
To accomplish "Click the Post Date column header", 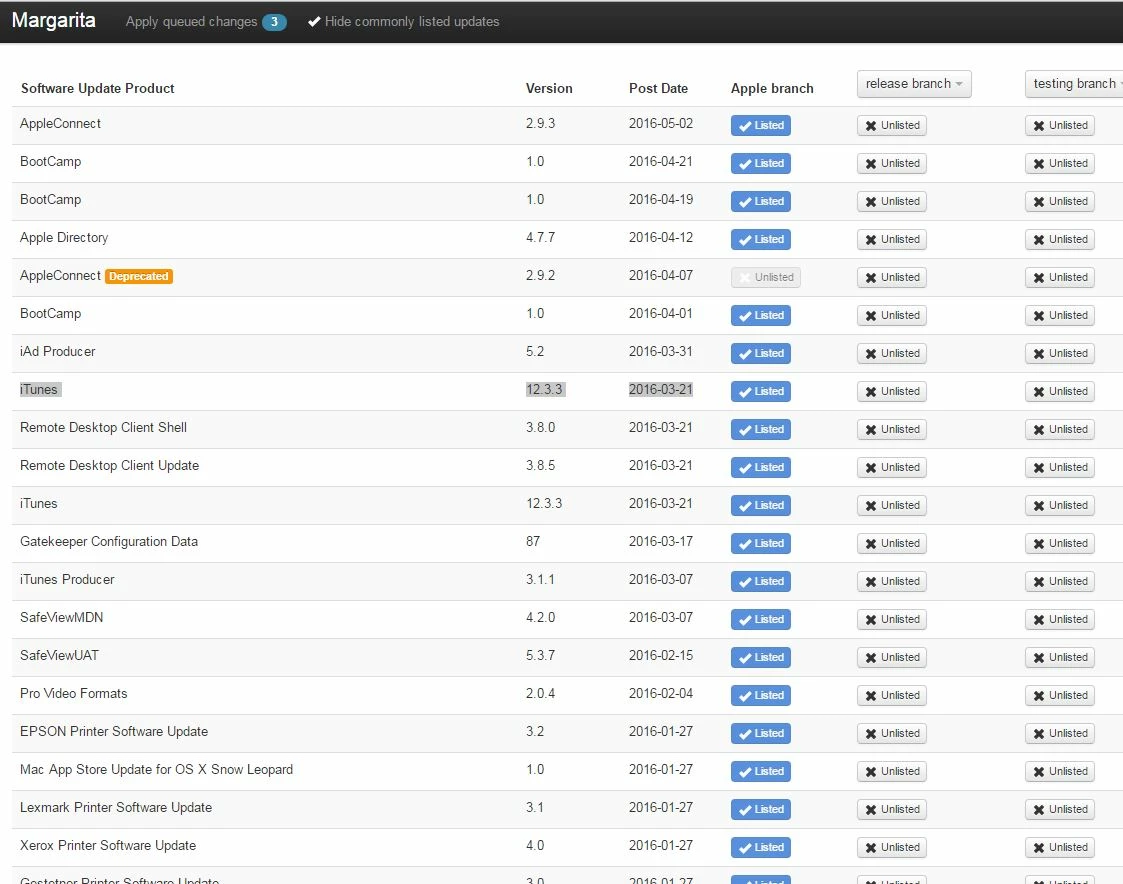I will (658, 88).
